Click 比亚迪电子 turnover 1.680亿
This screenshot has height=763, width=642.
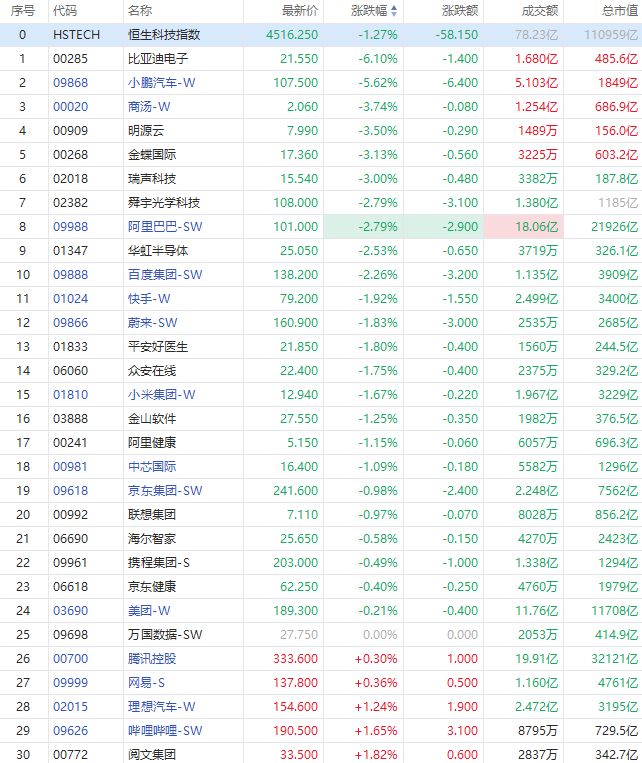[537, 59]
